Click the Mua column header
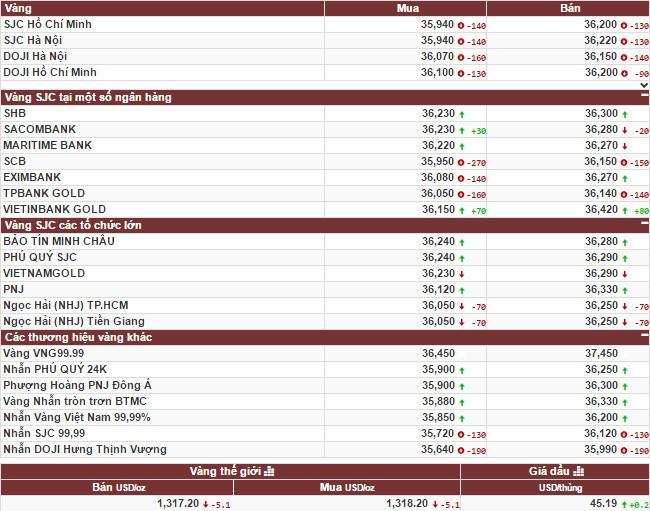Screen dimensions: 650x511 pos(407,9)
